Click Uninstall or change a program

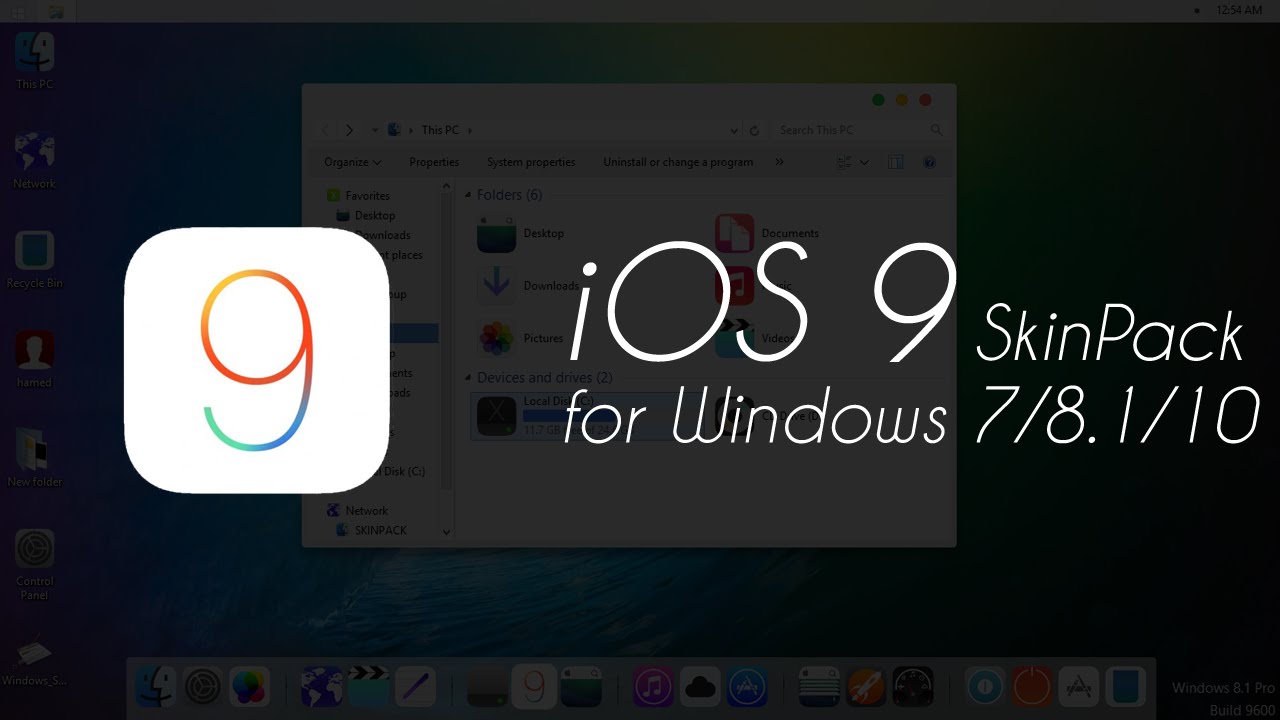click(678, 162)
